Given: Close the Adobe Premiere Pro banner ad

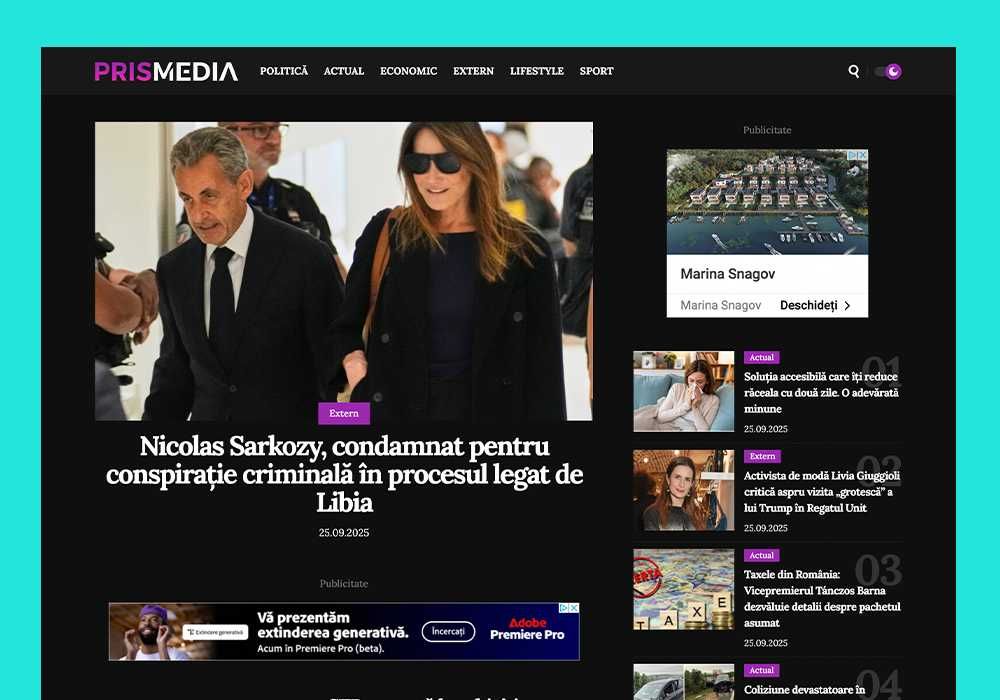Looking at the screenshot, I should [x=574, y=608].
